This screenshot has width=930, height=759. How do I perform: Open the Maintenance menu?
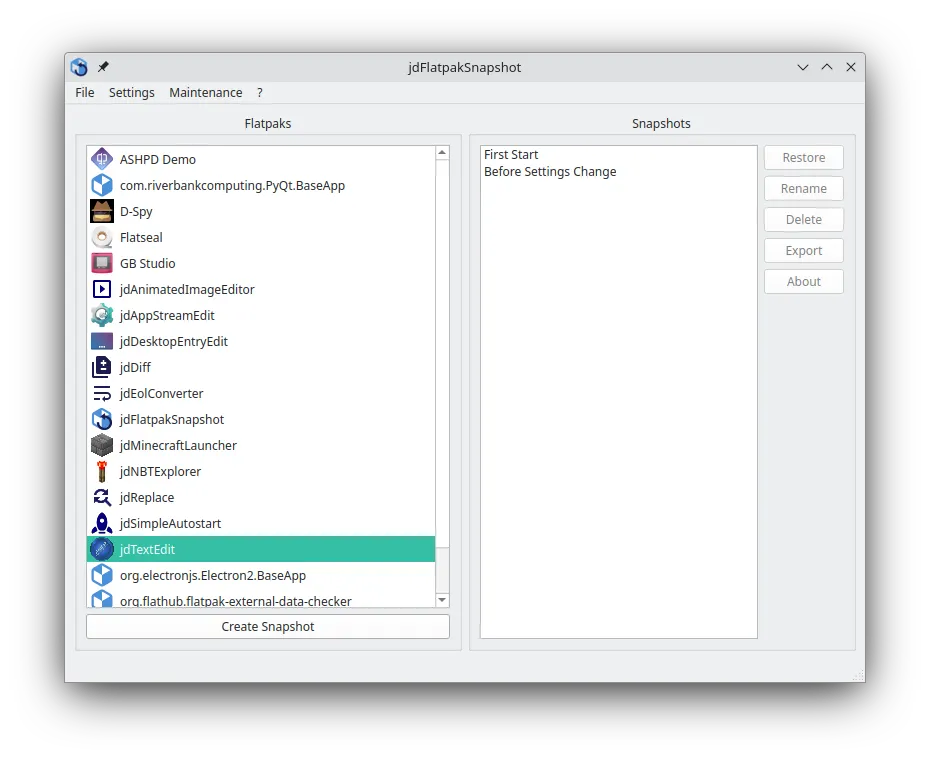tap(206, 93)
